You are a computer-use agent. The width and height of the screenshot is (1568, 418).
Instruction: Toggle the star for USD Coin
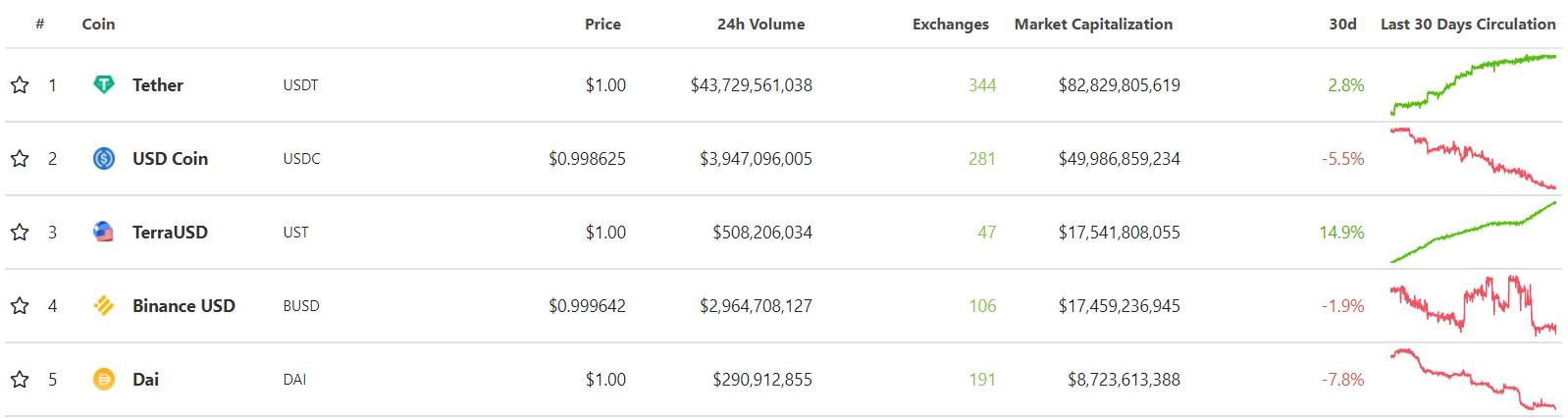click(20, 159)
